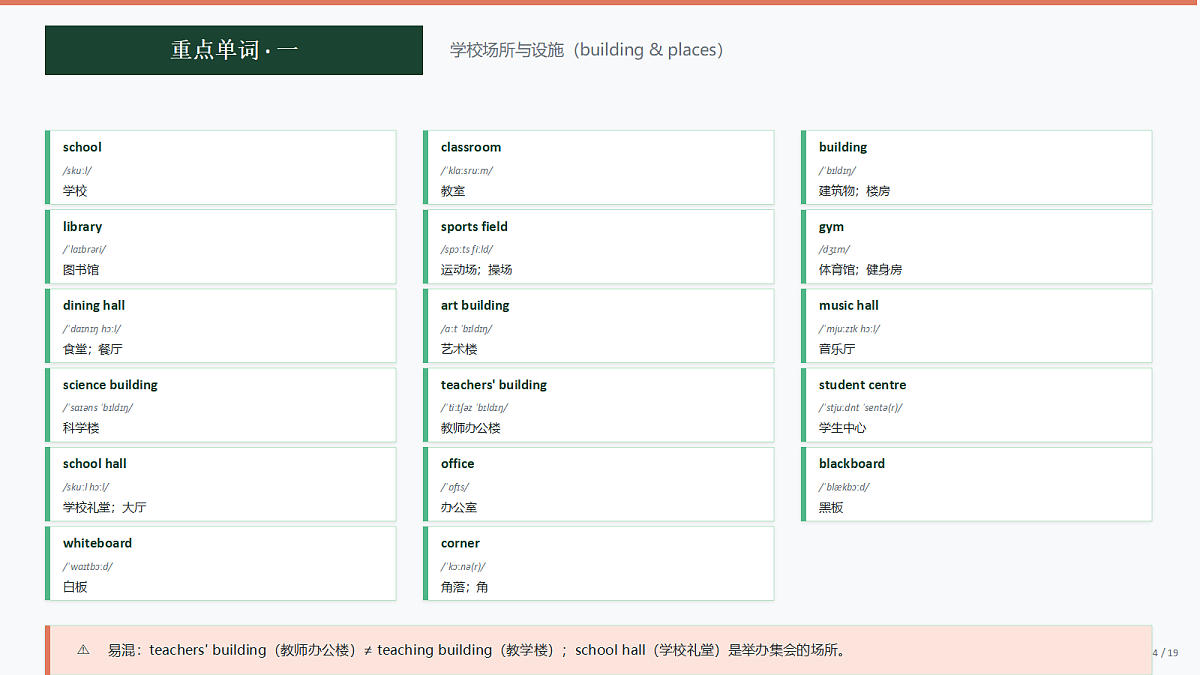This screenshot has width=1200, height=675.
Task: Click the word "blackboard"
Action: point(852,464)
